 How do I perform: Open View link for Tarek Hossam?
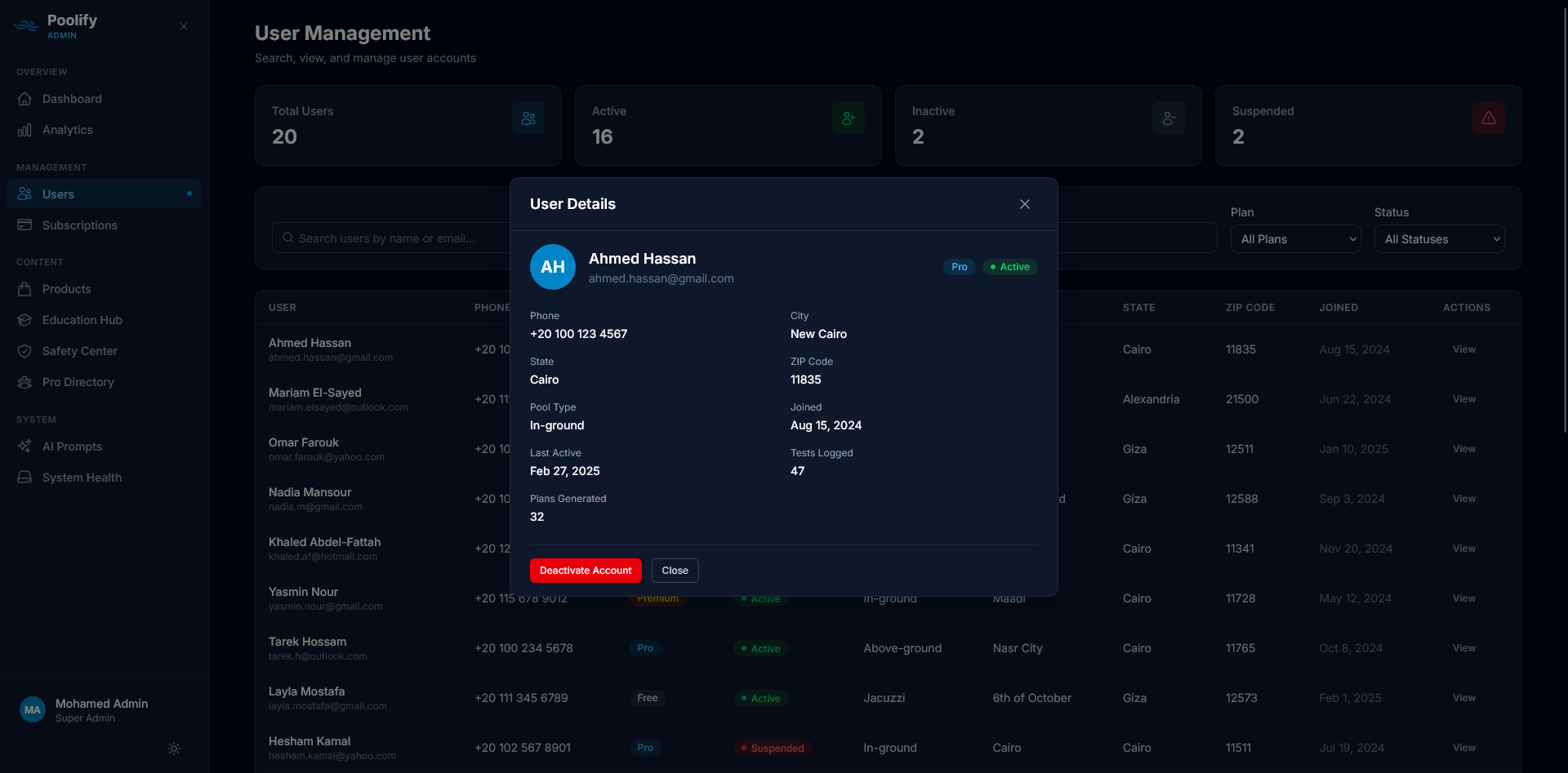pos(1463,648)
